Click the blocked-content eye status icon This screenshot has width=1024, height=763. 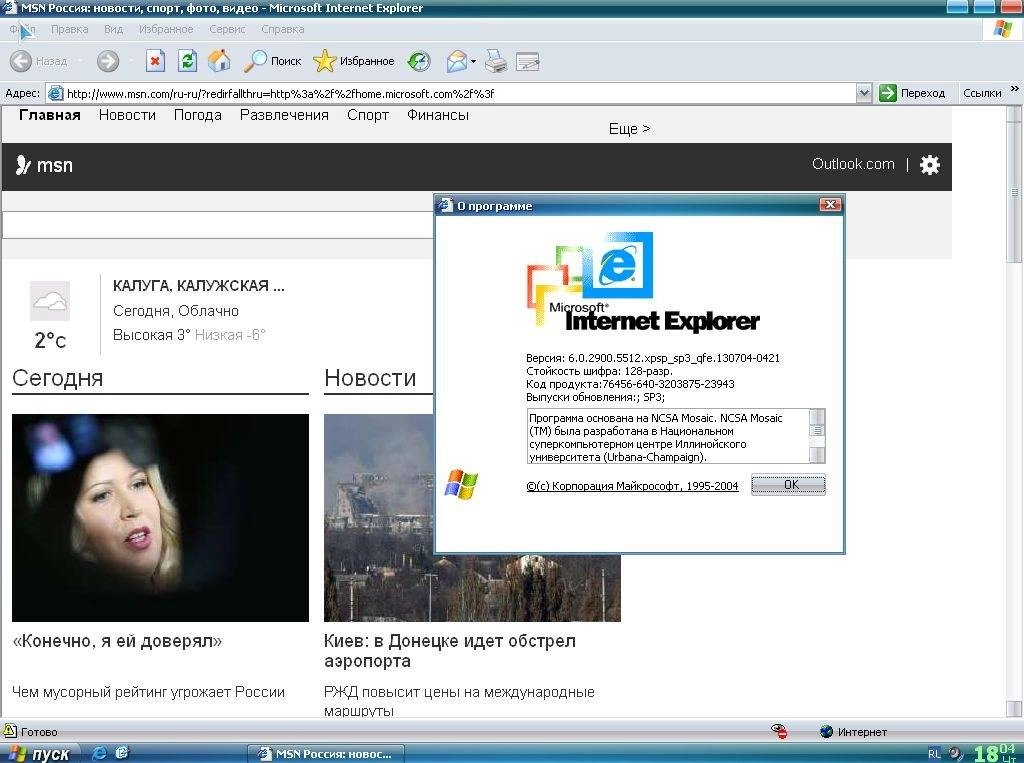coord(778,731)
